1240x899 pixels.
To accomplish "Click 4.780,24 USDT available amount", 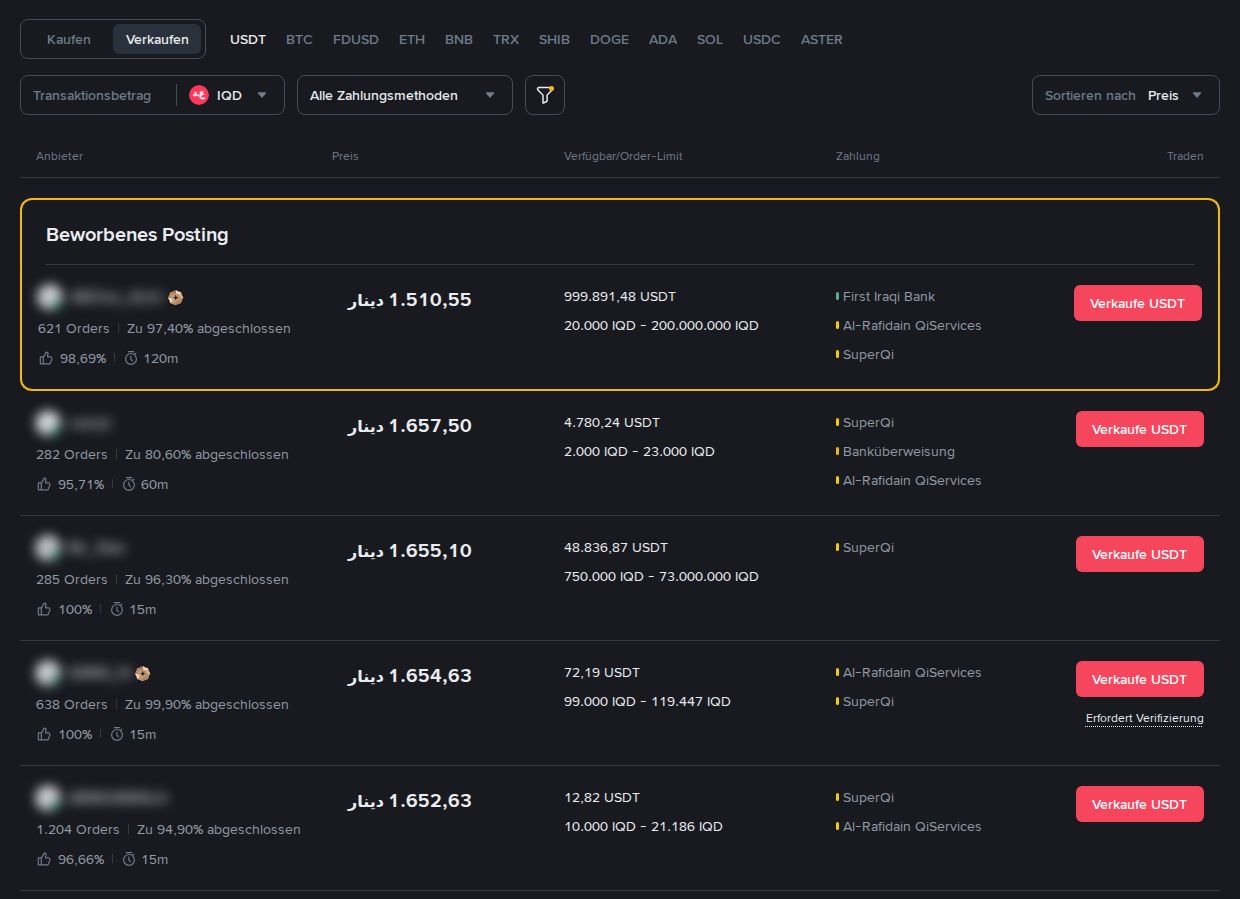I will 612,423.
